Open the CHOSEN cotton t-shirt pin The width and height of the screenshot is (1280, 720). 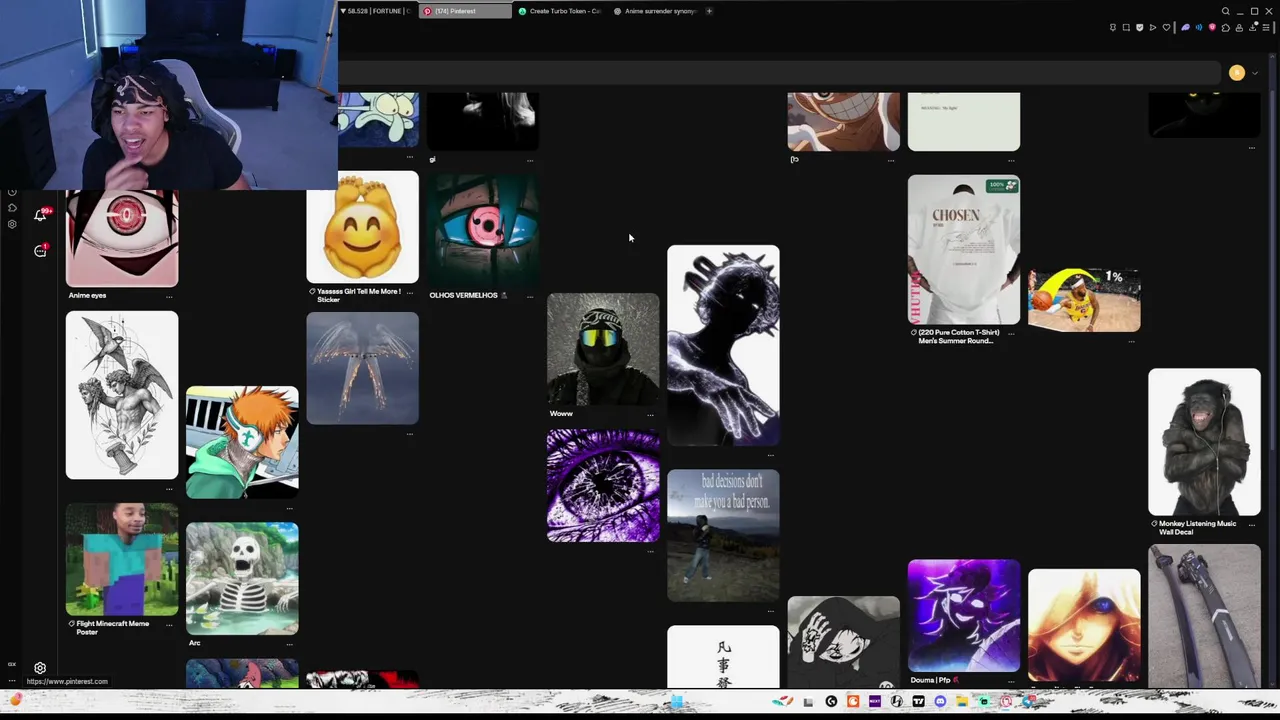pyautogui.click(x=964, y=250)
